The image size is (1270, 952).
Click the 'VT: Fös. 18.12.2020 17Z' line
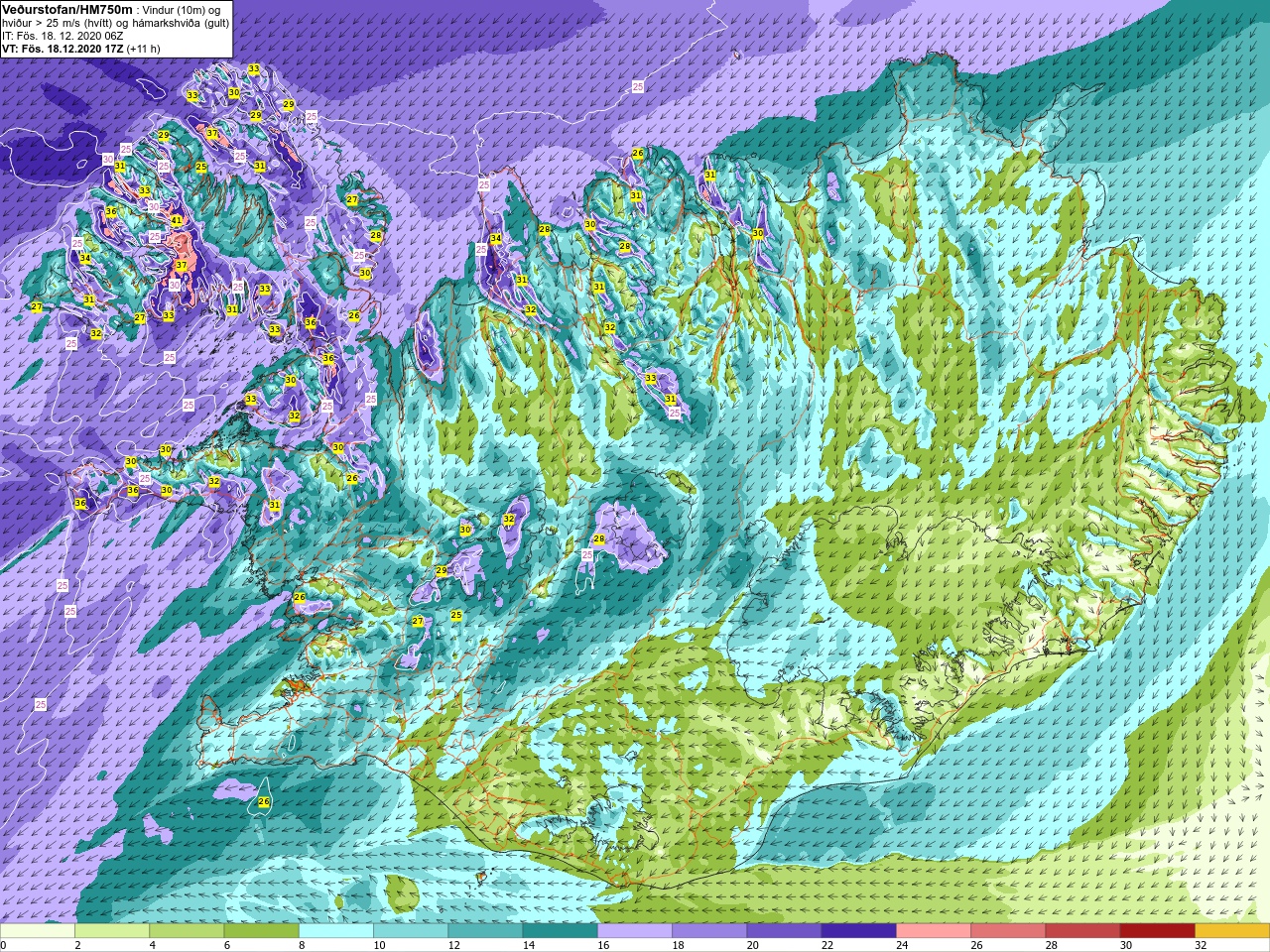63,48
